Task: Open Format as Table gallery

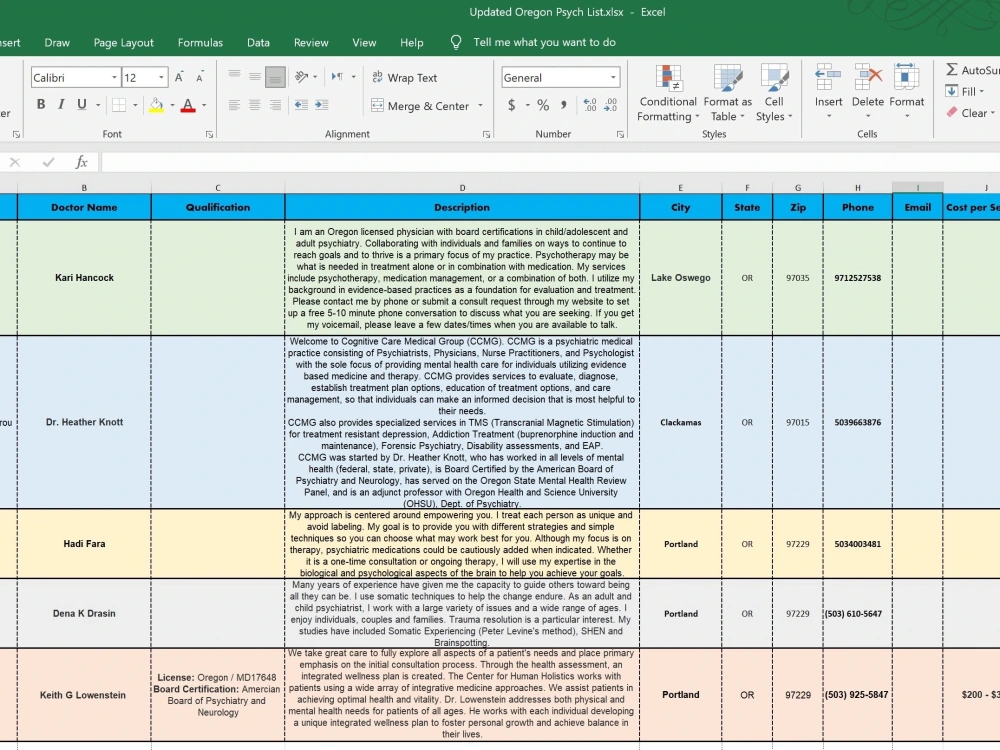Action: pyautogui.click(x=728, y=93)
